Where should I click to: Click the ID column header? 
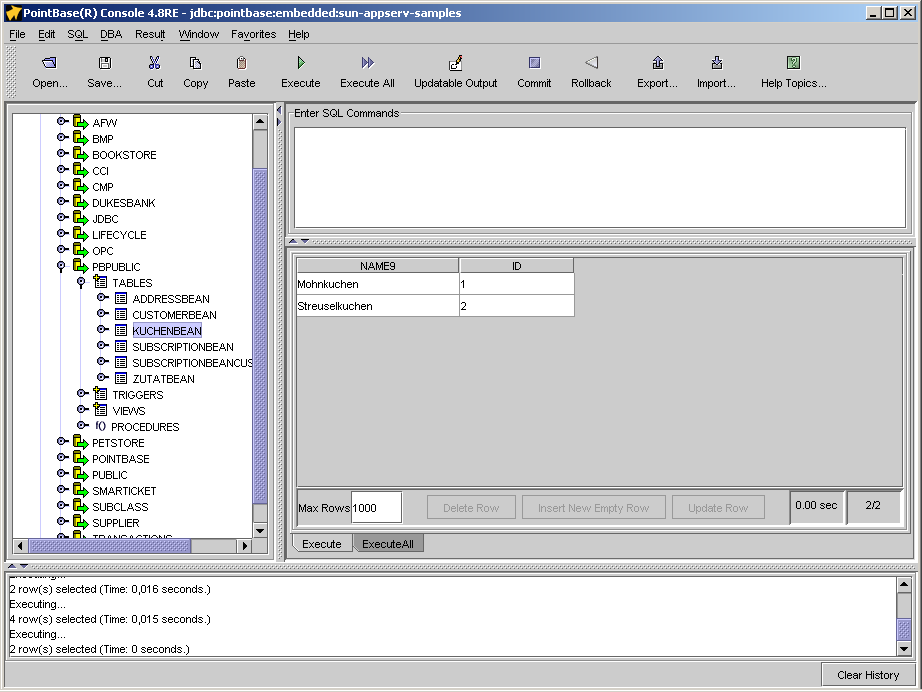(516, 266)
